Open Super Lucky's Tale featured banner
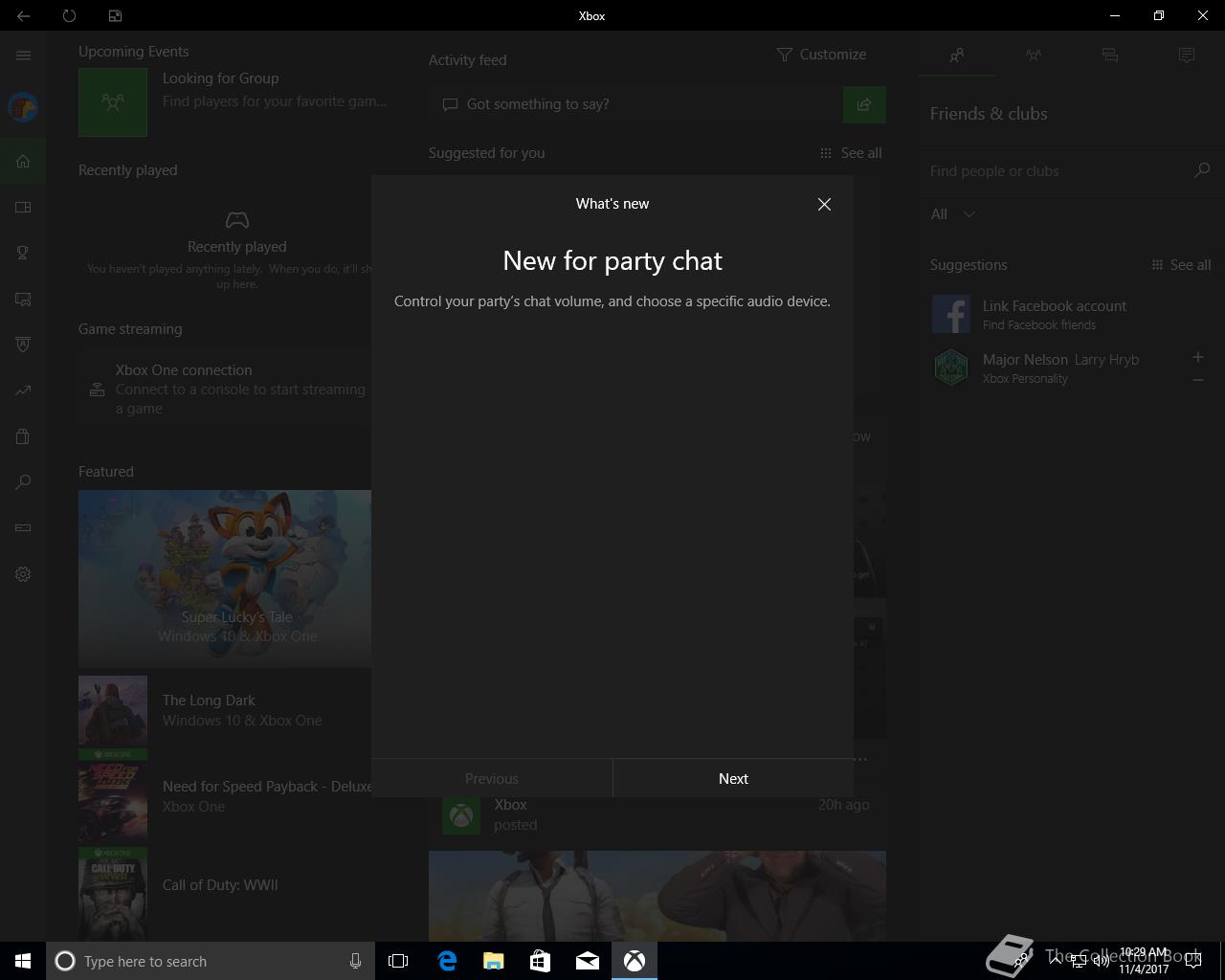This screenshot has width=1225, height=980. click(225, 578)
